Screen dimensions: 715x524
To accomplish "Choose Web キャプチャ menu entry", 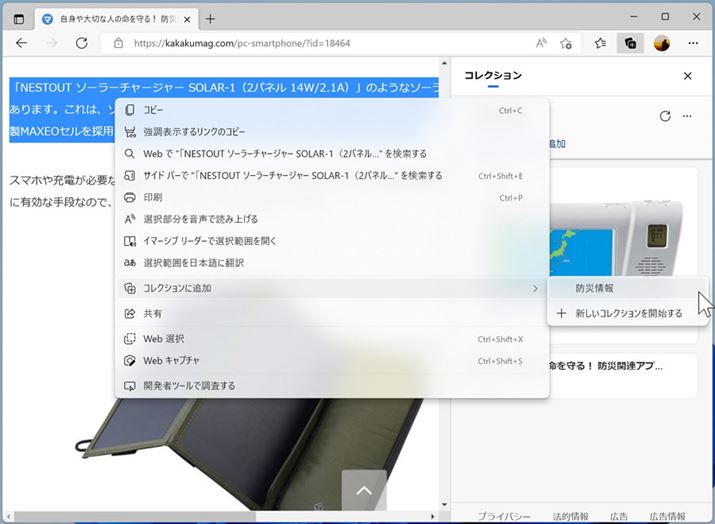I will tap(332, 361).
